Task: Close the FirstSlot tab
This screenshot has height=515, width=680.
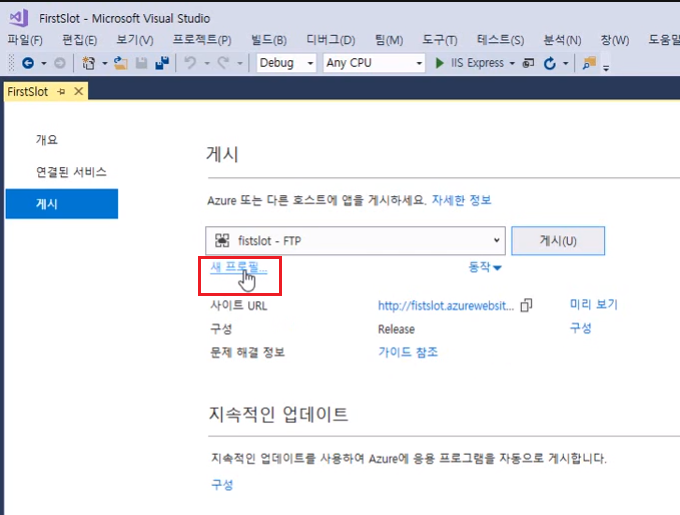Action: [x=78, y=91]
